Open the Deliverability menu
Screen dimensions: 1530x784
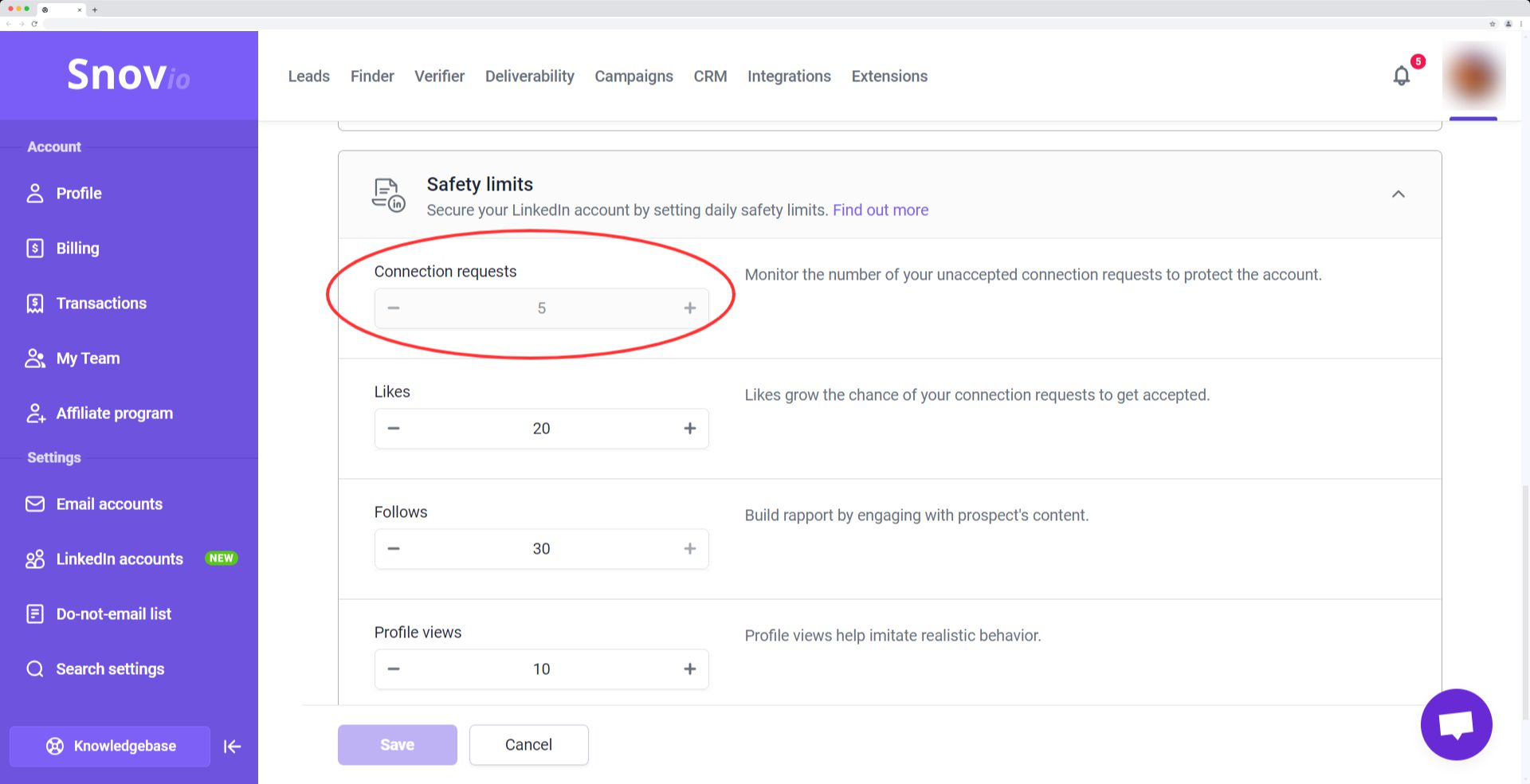[x=529, y=76]
